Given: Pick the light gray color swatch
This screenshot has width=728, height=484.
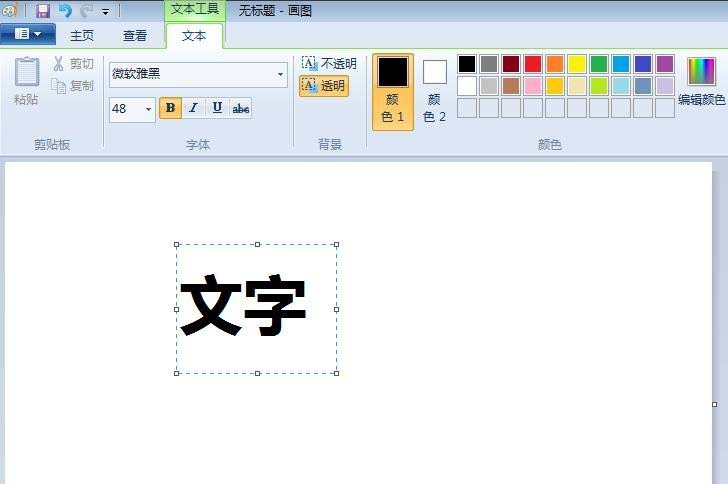Looking at the screenshot, I should coord(489,86).
